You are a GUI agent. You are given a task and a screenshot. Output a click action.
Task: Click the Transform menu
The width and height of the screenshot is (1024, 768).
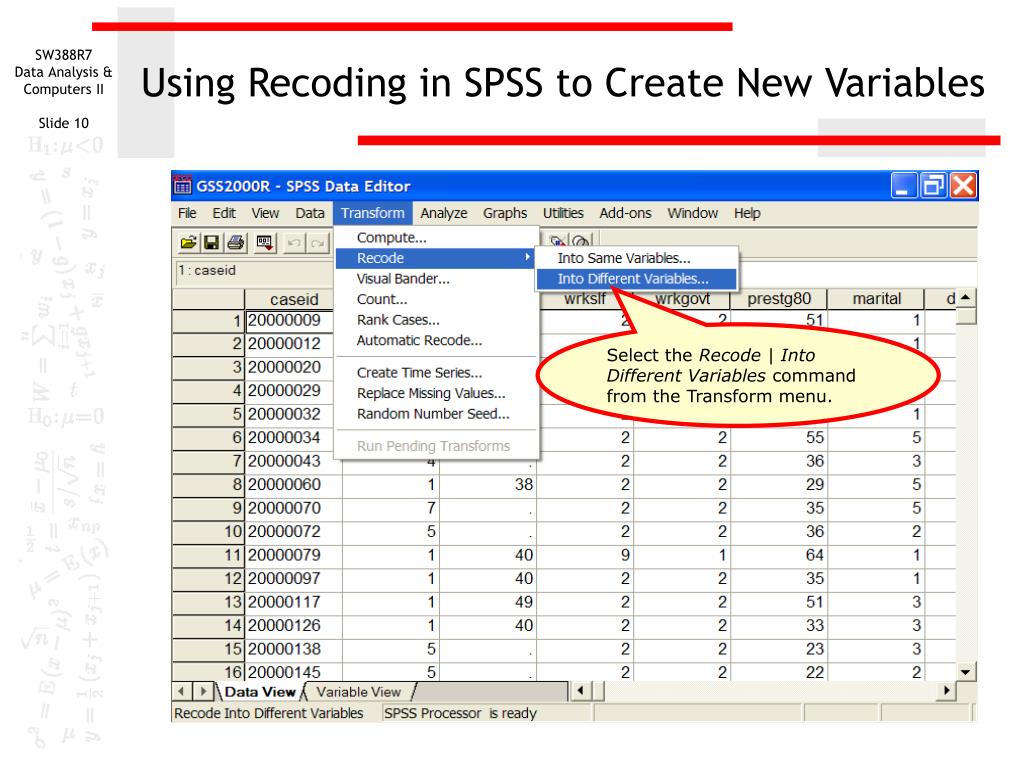tap(372, 213)
